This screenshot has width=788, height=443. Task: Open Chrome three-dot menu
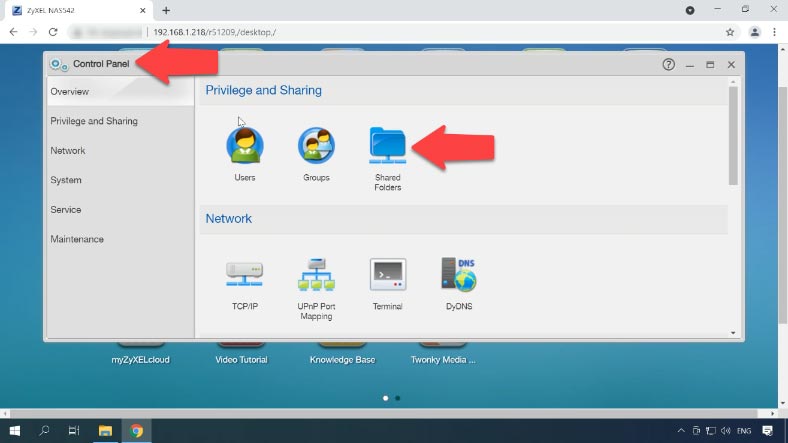[x=774, y=32]
